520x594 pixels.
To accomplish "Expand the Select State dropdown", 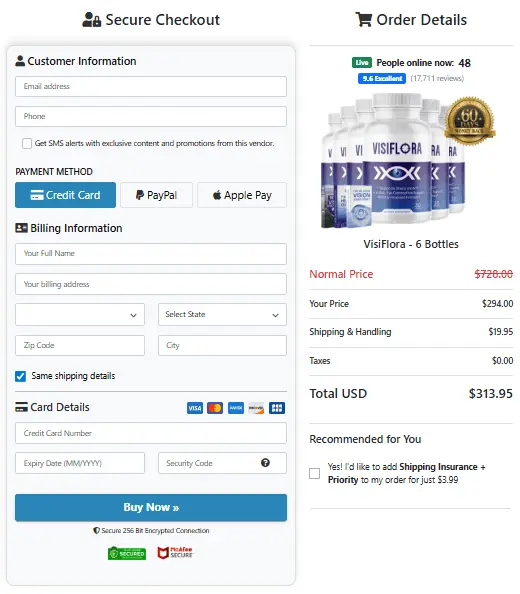I will pyautogui.click(x=222, y=314).
